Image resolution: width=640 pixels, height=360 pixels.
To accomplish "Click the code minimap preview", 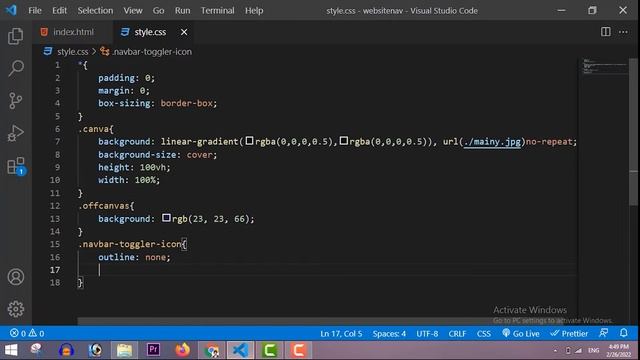I will point(605,67).
